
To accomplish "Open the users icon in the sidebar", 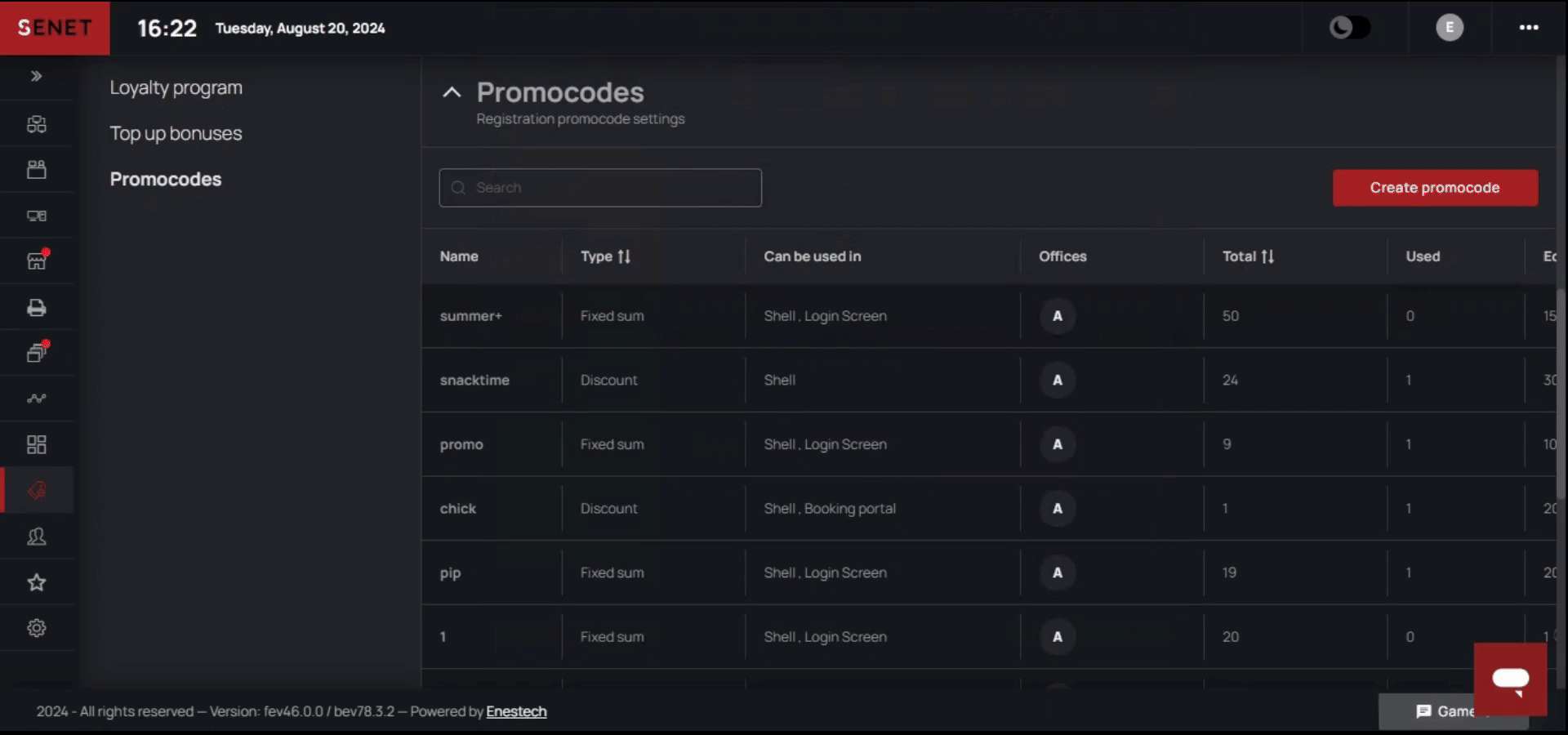I will (x=37, y=537).
